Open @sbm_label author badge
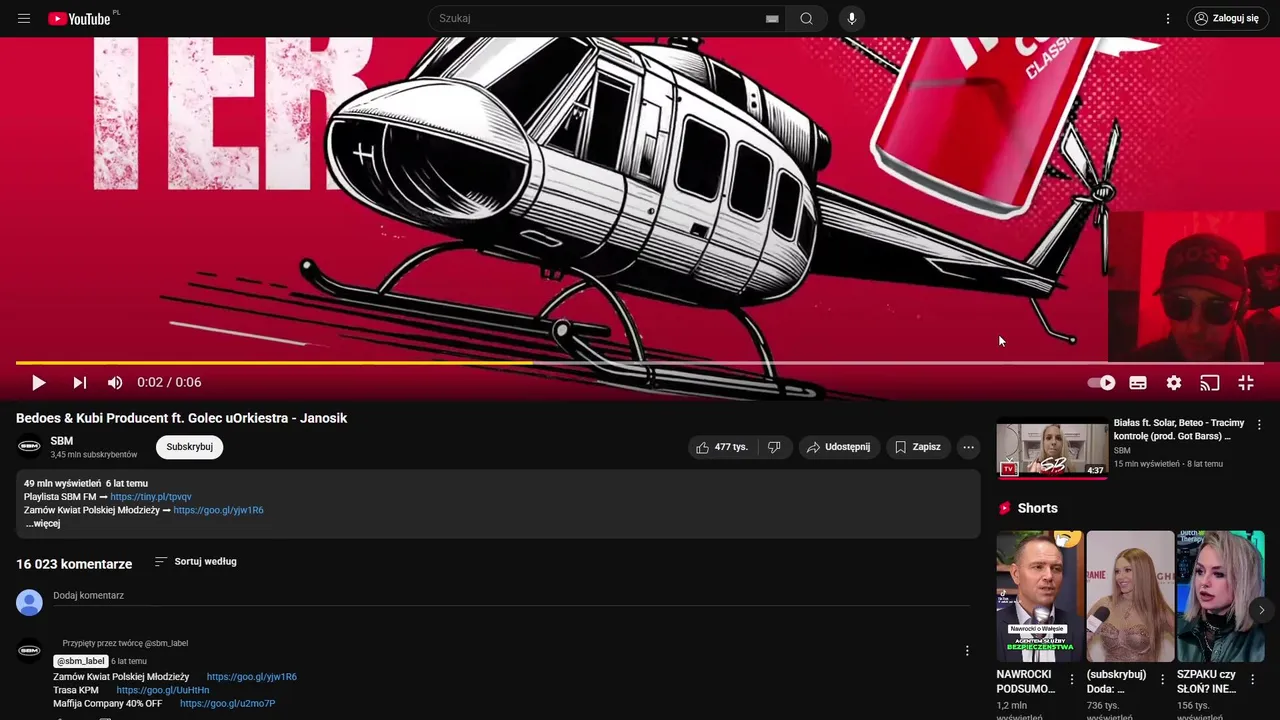This screenshot has height=720, width=1280. (81, 661)
